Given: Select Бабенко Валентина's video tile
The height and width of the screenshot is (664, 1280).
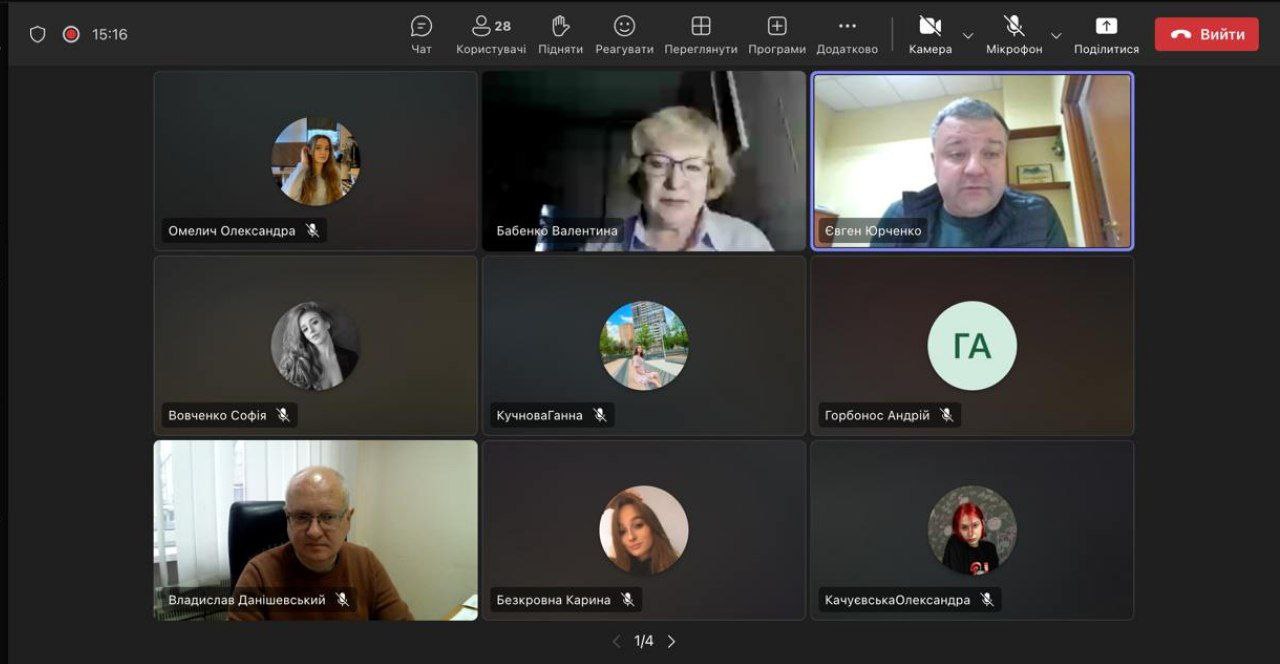Looking at the screenshot, I should (644, 160).
